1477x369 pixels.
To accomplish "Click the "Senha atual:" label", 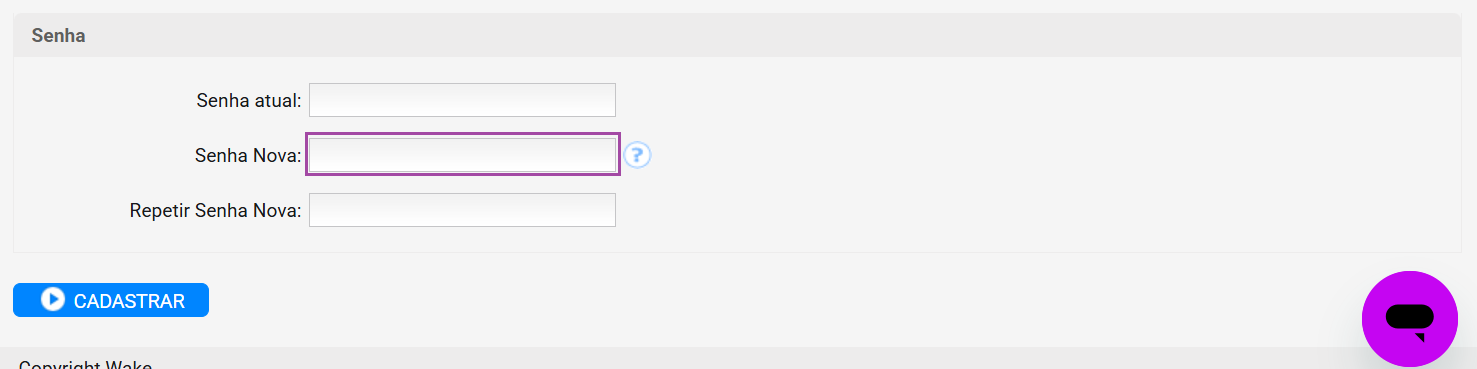I will click(x=249, y=101).
